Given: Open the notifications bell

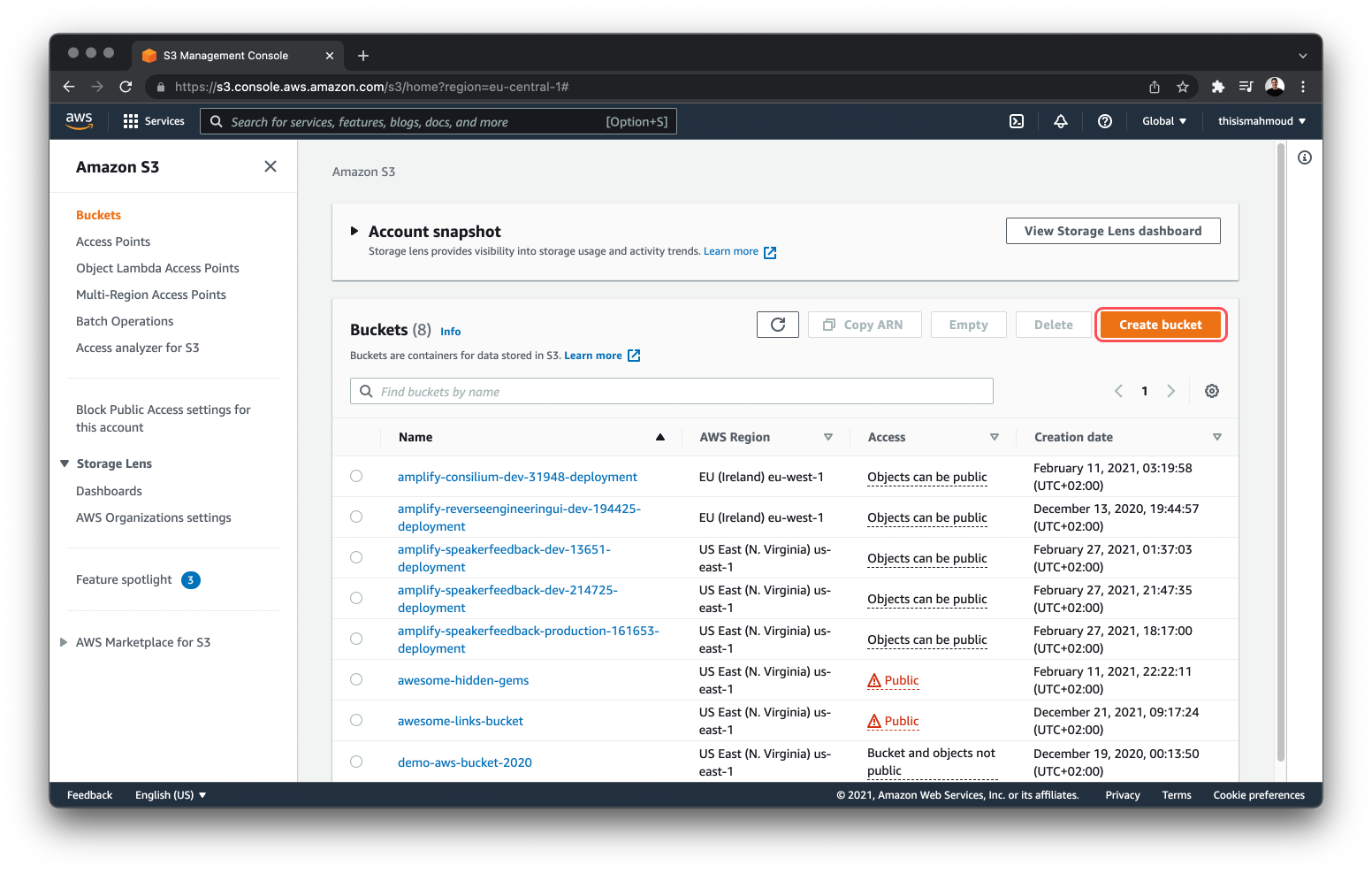Looking at the screenshot, I should tap(1061, 121).
